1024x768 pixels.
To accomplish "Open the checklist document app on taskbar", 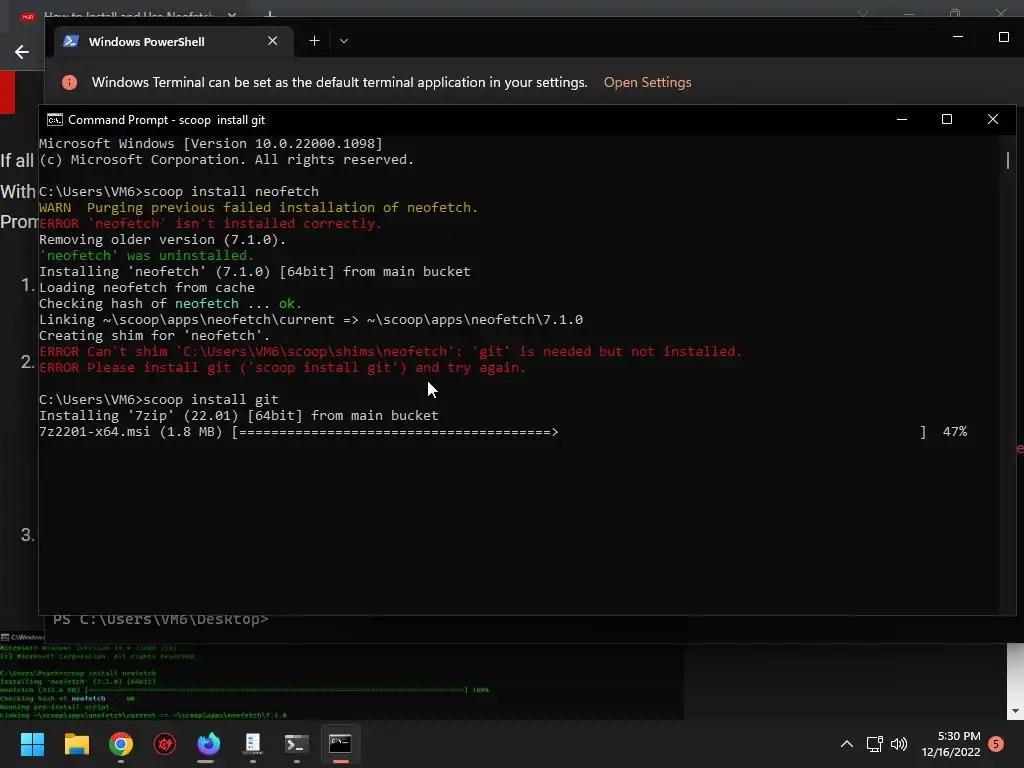I will (x=253, y=744).
